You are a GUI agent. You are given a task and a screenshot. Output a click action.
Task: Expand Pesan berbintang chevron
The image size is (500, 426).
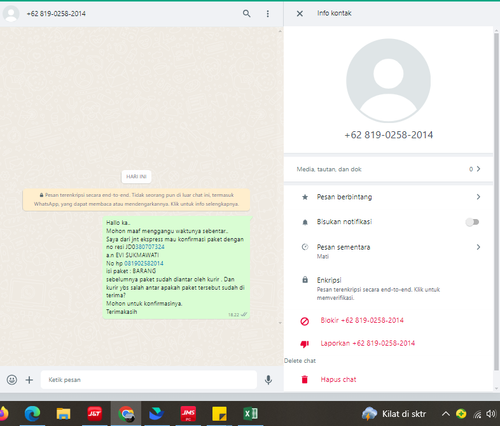pos(478,197)
